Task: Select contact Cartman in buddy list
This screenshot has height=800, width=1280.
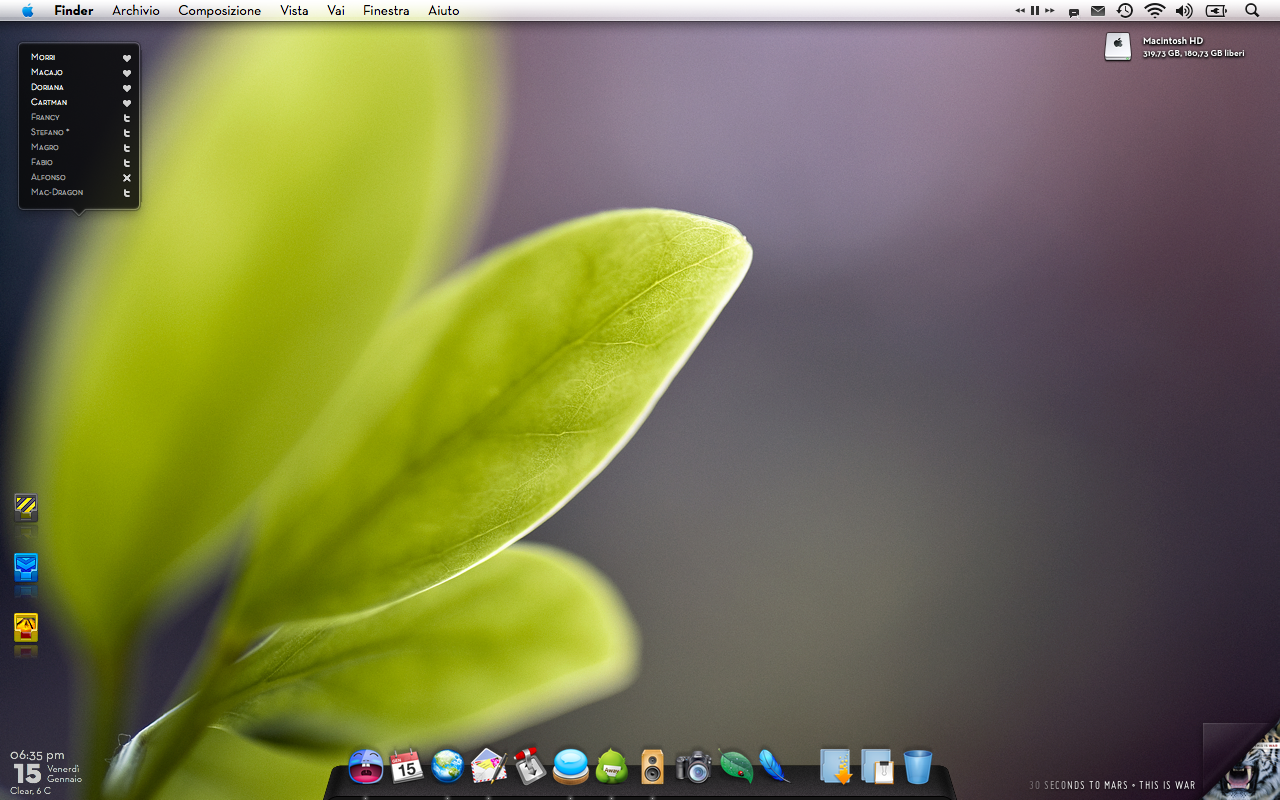Action: point(49,102)
